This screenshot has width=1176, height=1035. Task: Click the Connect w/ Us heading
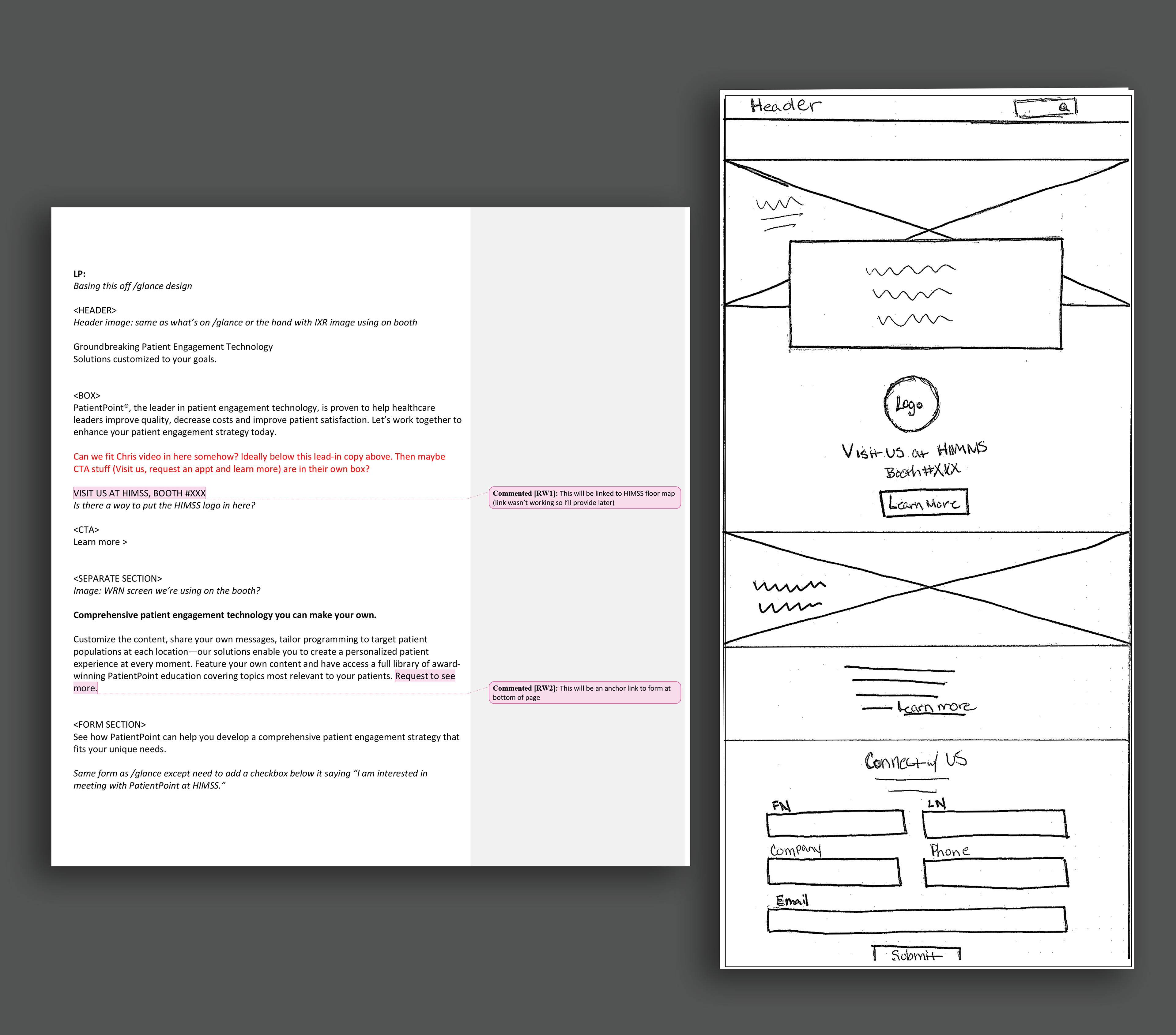point(915,761)
